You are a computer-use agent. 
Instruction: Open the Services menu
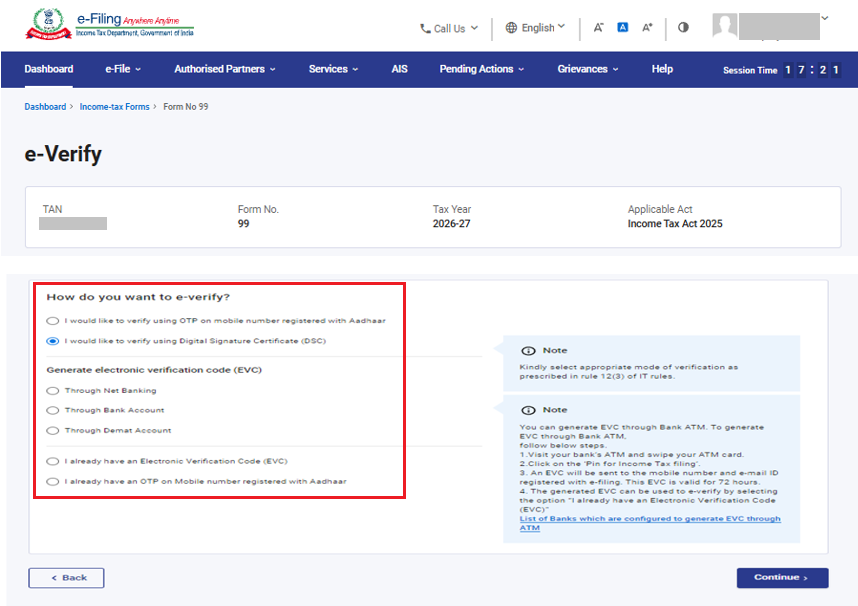(x=333, y=69)
